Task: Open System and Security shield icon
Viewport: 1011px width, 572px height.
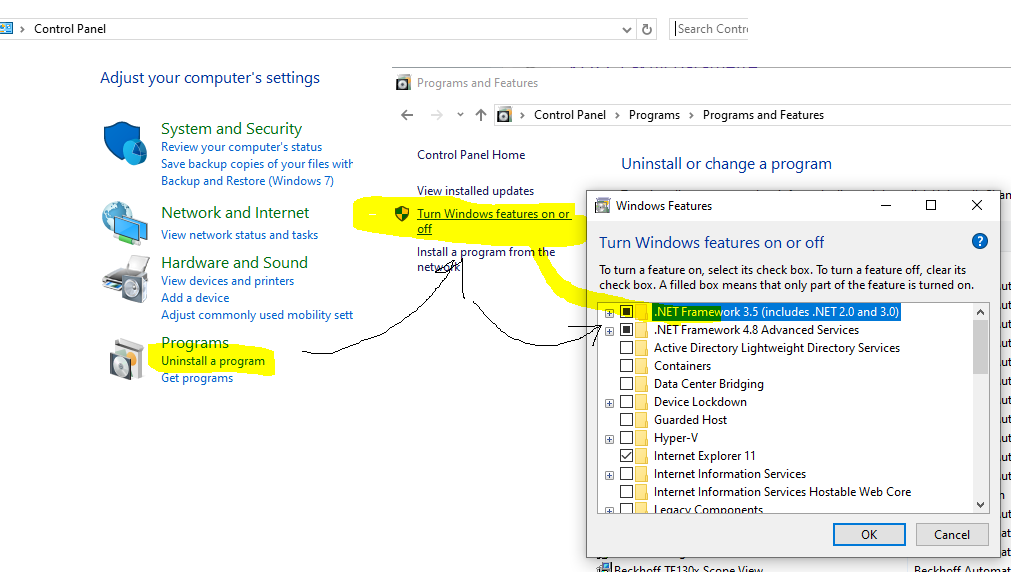Action: [x=126, y=144]
